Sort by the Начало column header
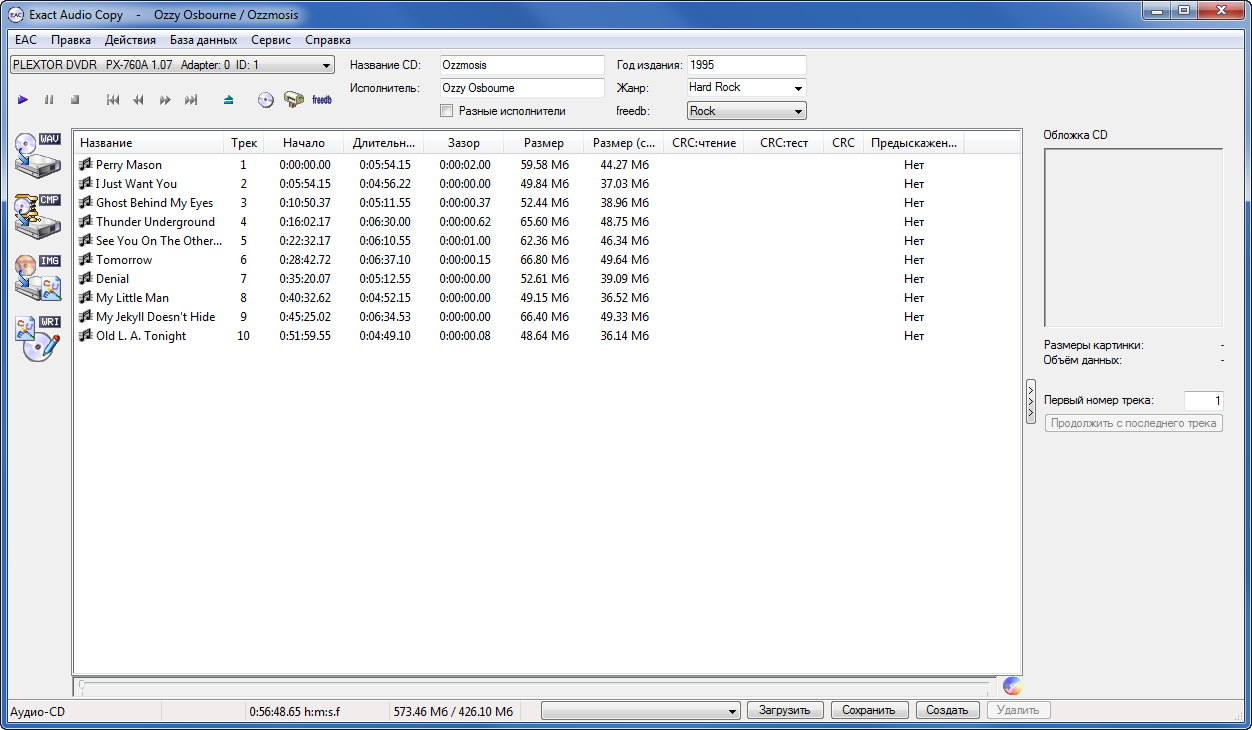The image size is (1252, 730). click(x=304, y=143)
